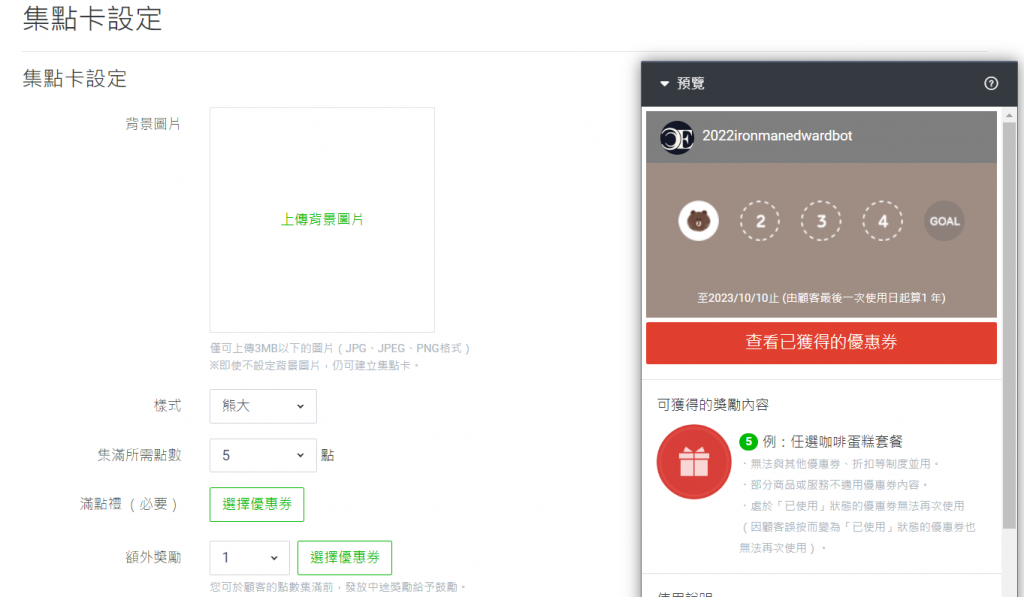Click the red gift reward icon
Image resolution: width=1024 pixels, height=597 pixels.
(x=694, y=462)
